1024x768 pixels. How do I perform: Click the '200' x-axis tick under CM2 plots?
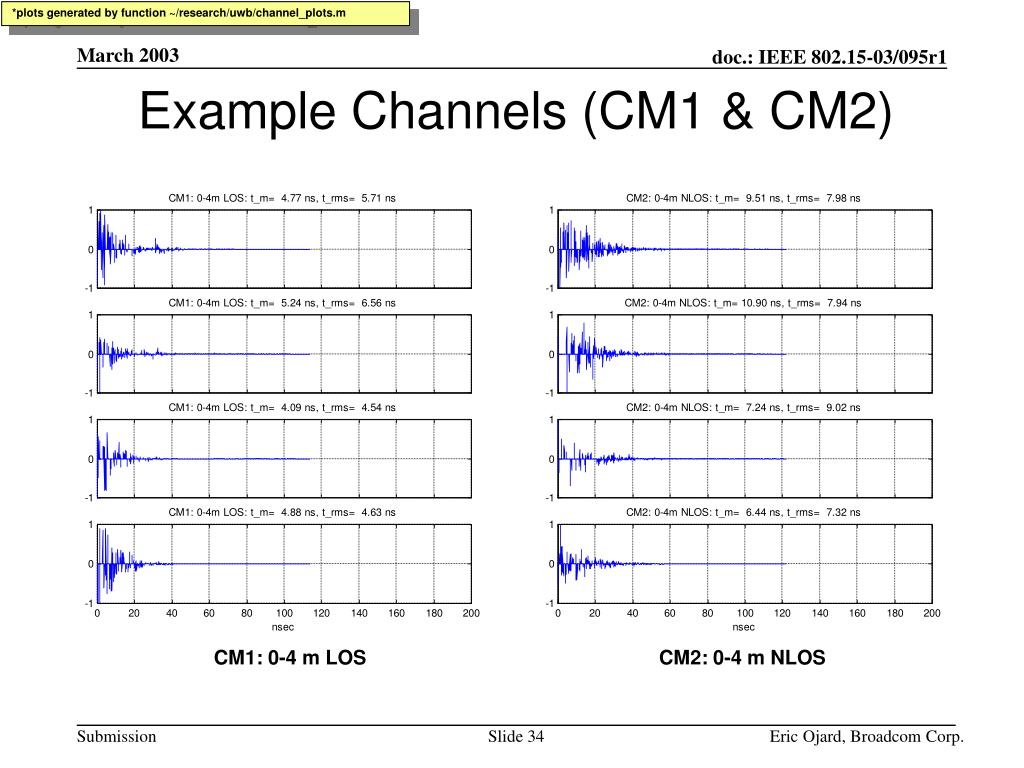point(932,613)
